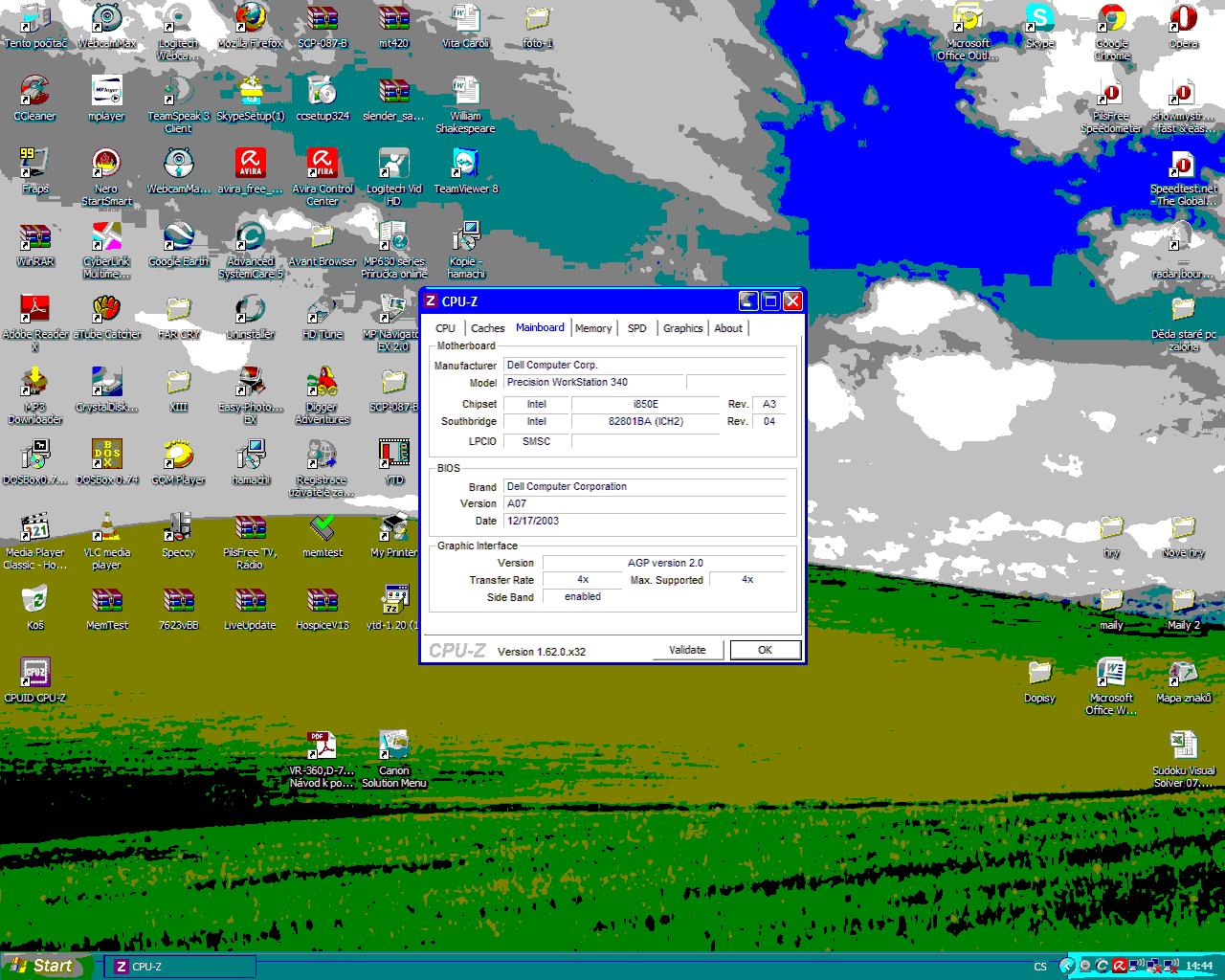This screenshot has height=980, width=1225.
Task: Open the Media Player Classic shortcut
Action: (x=34, y=541)
